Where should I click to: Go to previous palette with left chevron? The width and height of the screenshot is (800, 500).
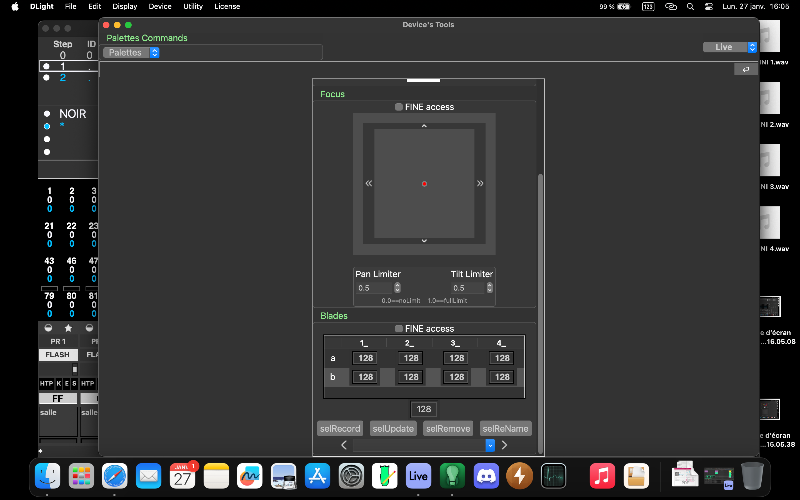click(x=344, y=445)
